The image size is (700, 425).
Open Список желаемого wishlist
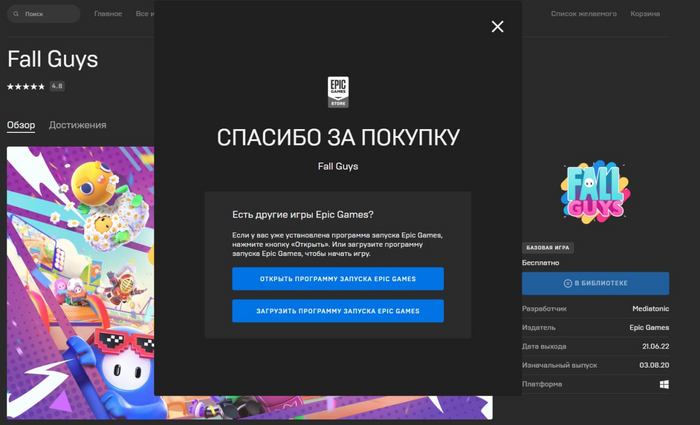(x=583, y=14)
